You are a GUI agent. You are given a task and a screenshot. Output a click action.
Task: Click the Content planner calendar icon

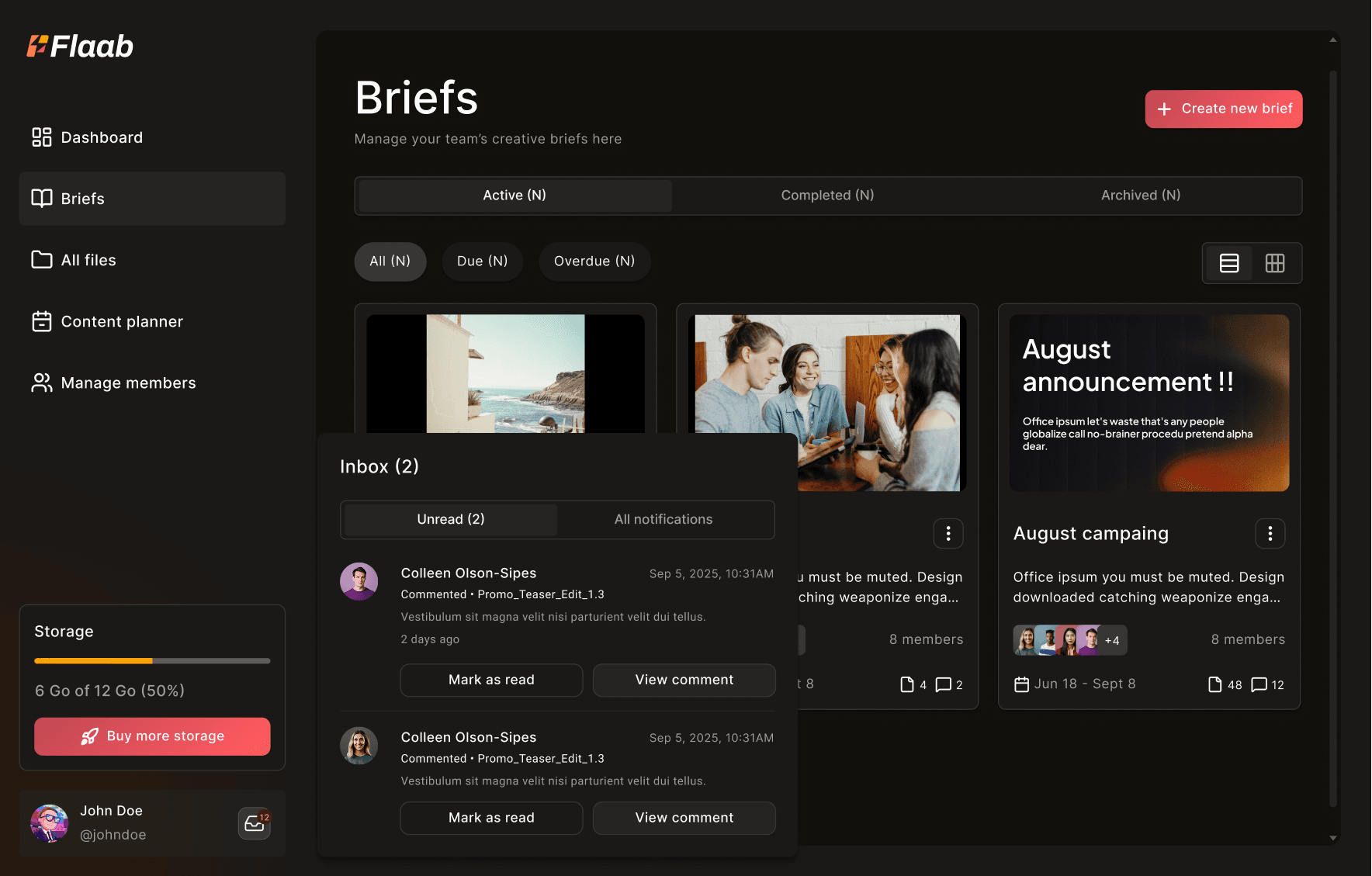click(x=41, y=321)
